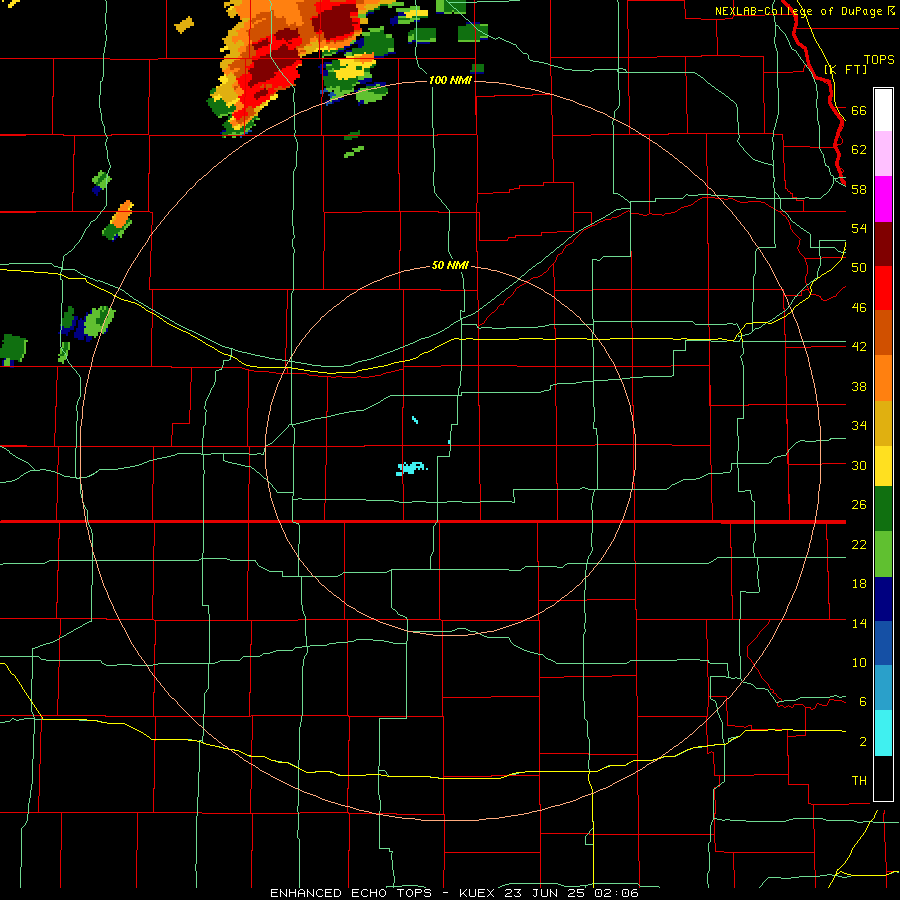Click the 'NEXLAB-College of DuPage' text

798,11
